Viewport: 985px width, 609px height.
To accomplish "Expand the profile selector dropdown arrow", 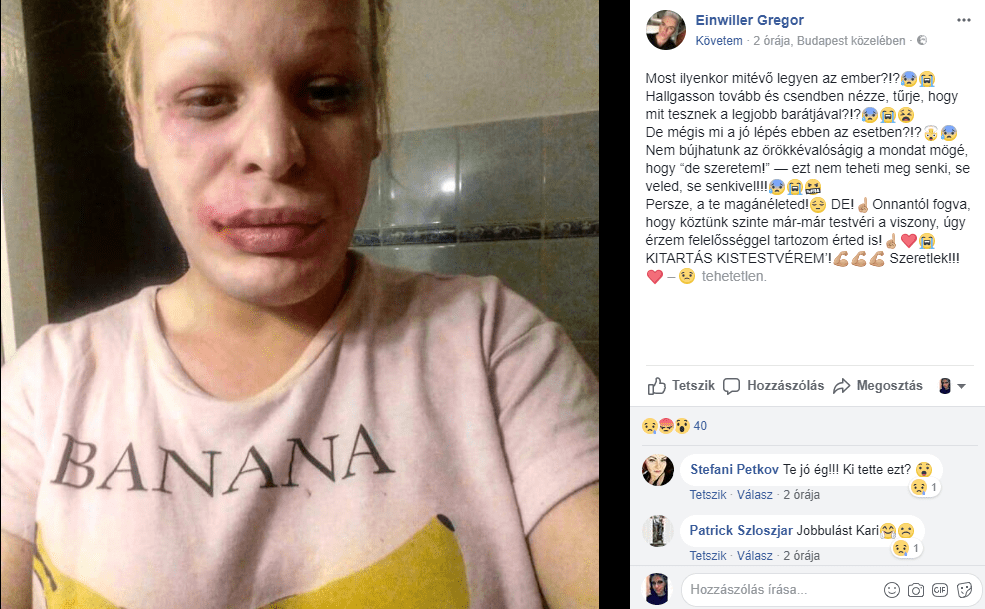I will click(x=961, y=387).
